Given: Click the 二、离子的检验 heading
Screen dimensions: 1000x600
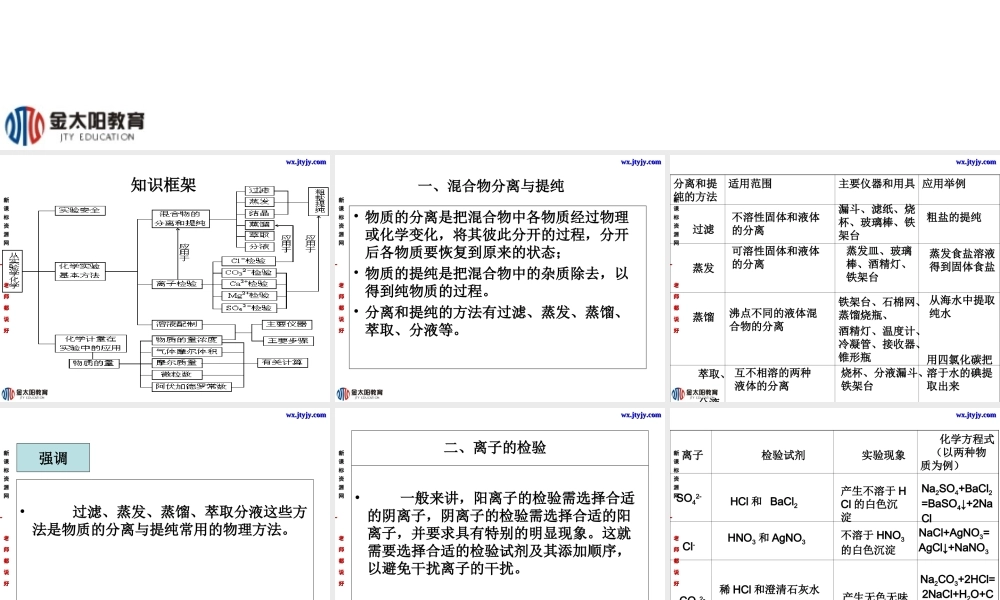Looking at the screenshot, I should pyautogui.click(x=495, y=448).
